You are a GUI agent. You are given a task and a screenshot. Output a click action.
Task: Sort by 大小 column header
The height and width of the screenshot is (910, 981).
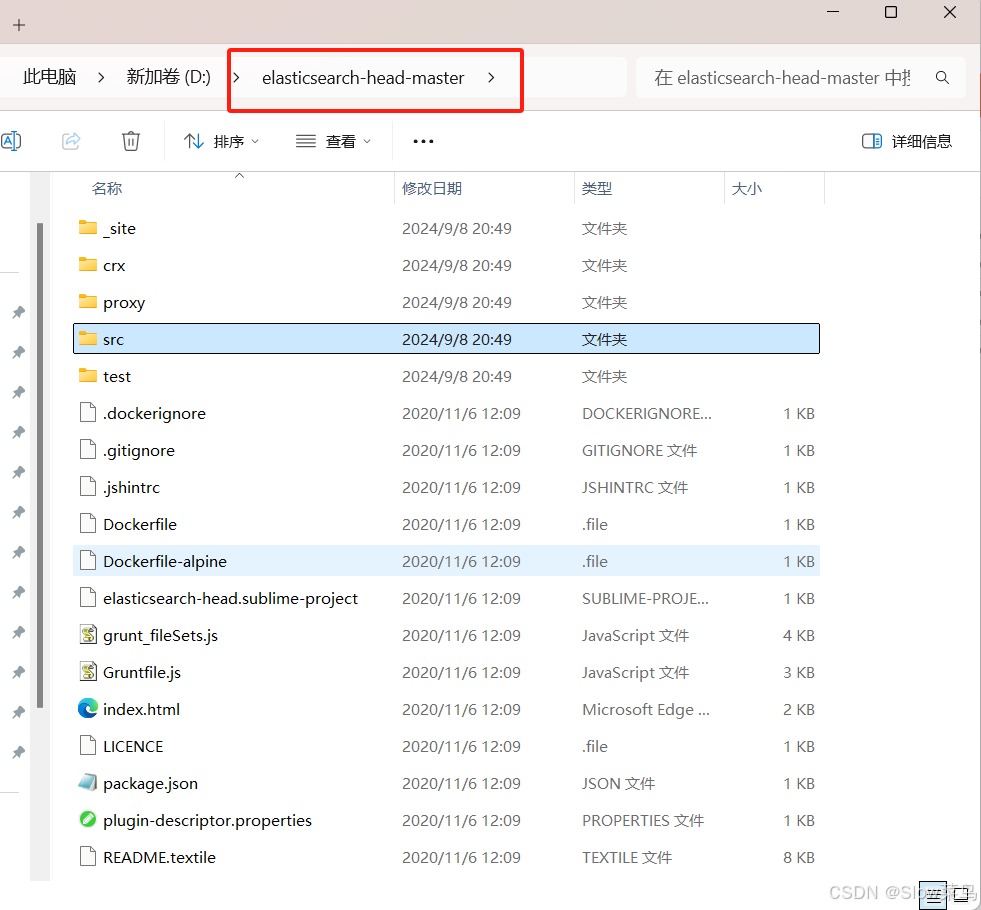[746, 188]
